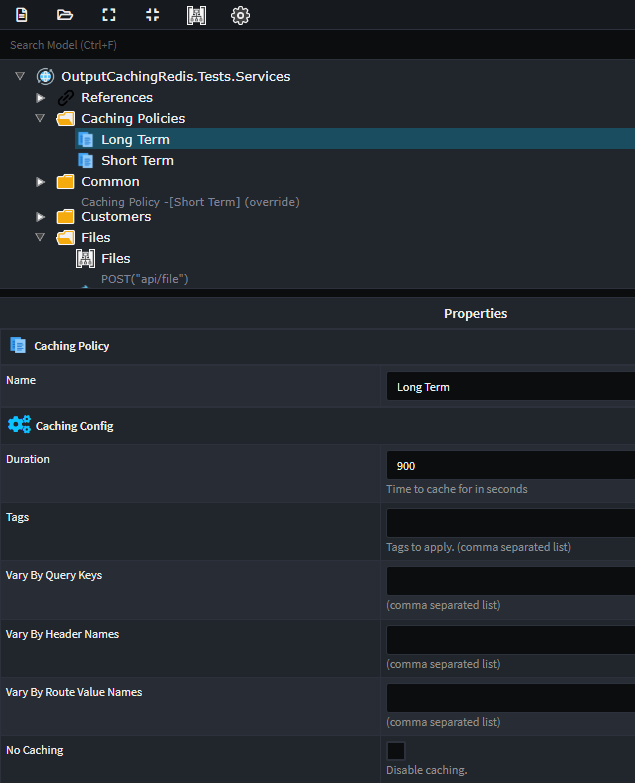Click the Search Model field
Viewport: 635px width, 783px height.
click(x=318, y=45)
